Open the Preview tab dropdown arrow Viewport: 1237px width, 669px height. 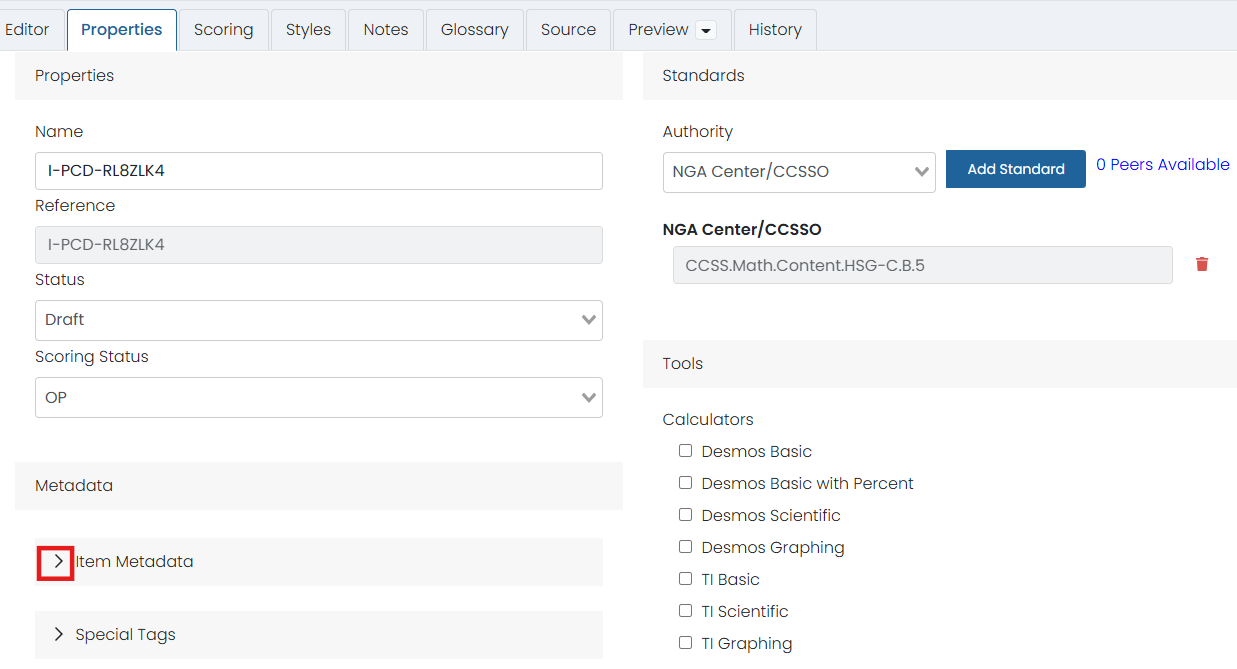tap(706, 30)
